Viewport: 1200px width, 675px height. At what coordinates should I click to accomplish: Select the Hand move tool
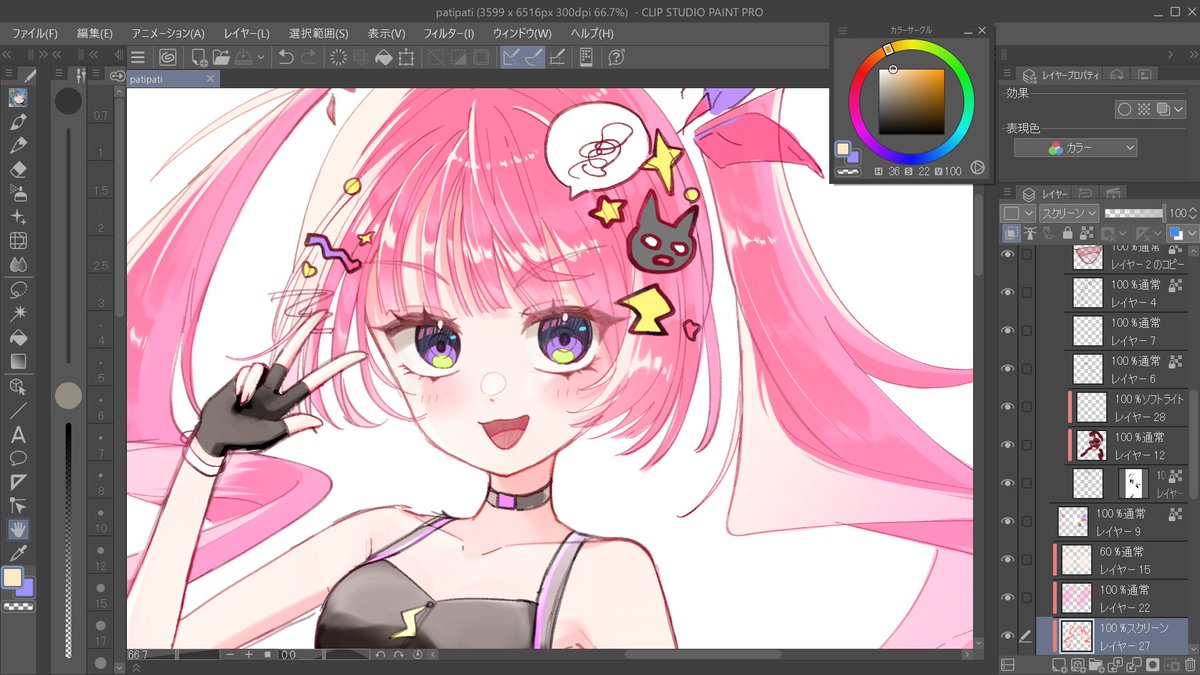[18, 530]
